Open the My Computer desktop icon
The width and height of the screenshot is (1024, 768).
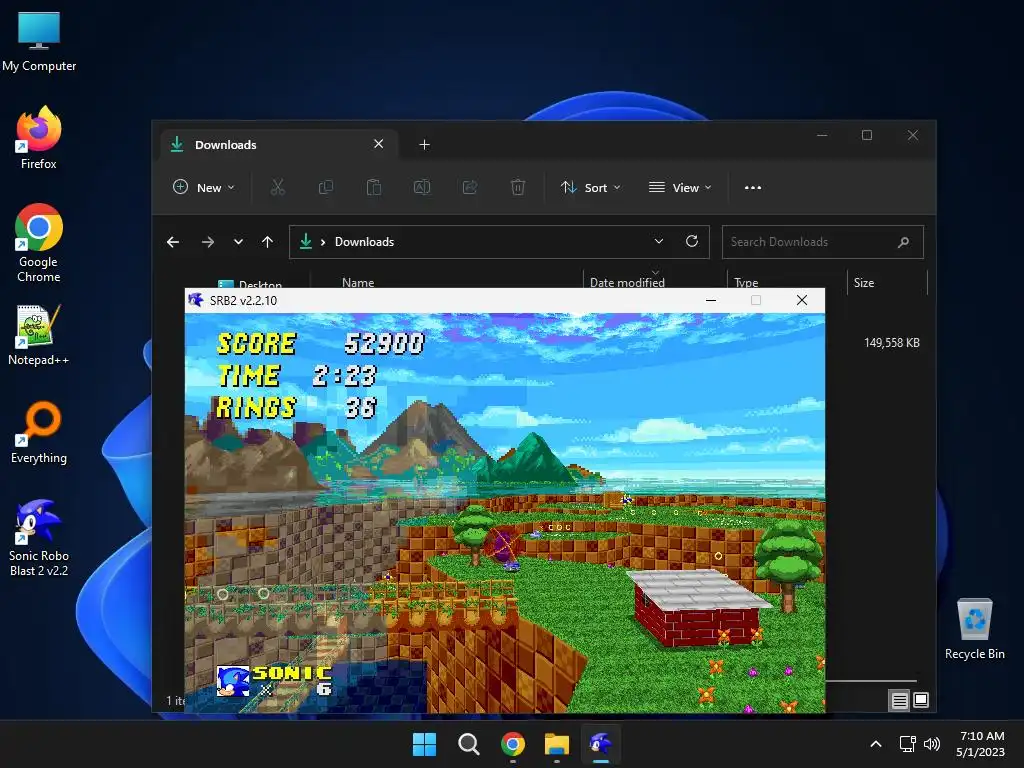click(x=39, y=42)
